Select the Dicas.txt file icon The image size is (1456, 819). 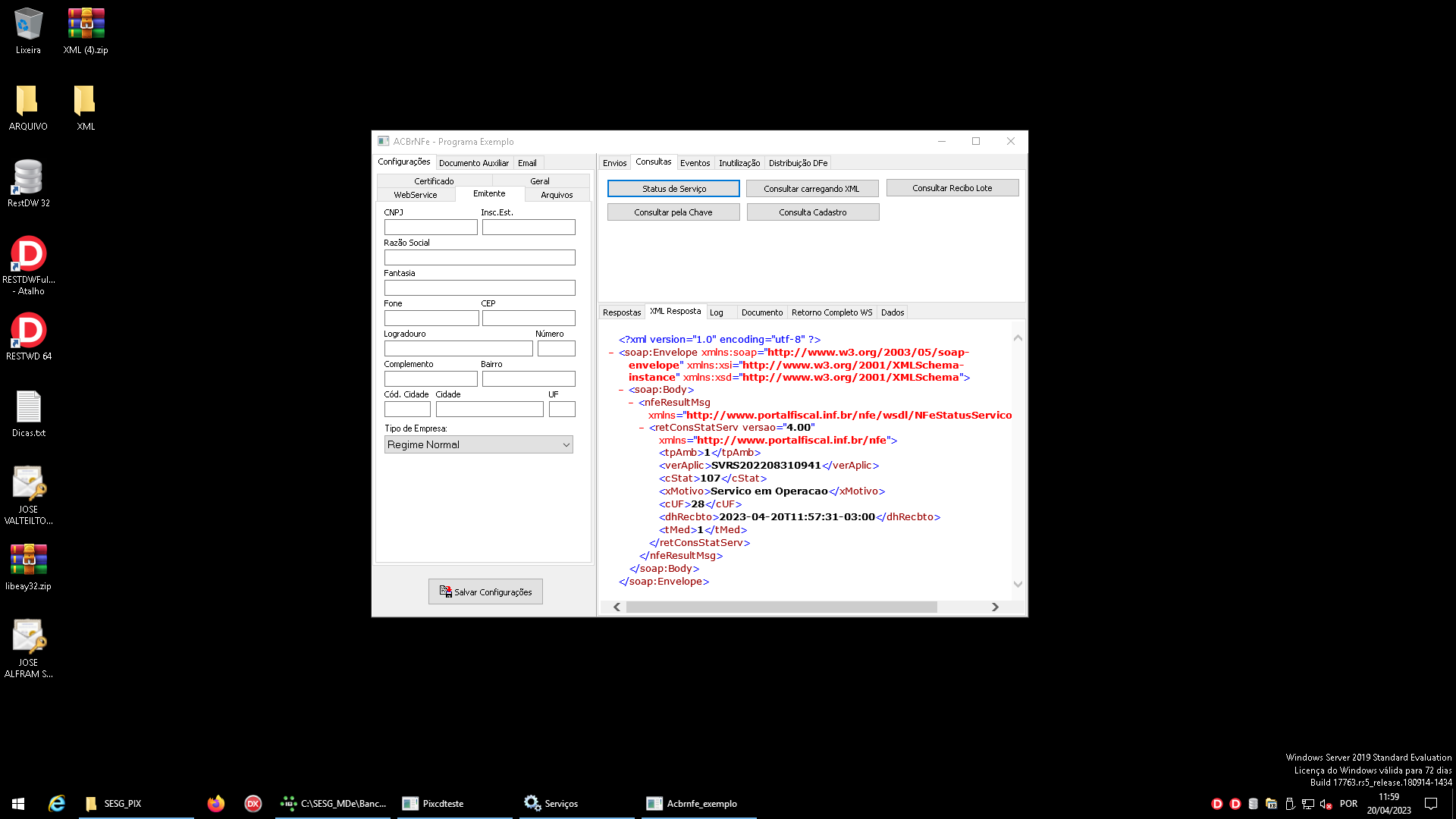point(28,414)
